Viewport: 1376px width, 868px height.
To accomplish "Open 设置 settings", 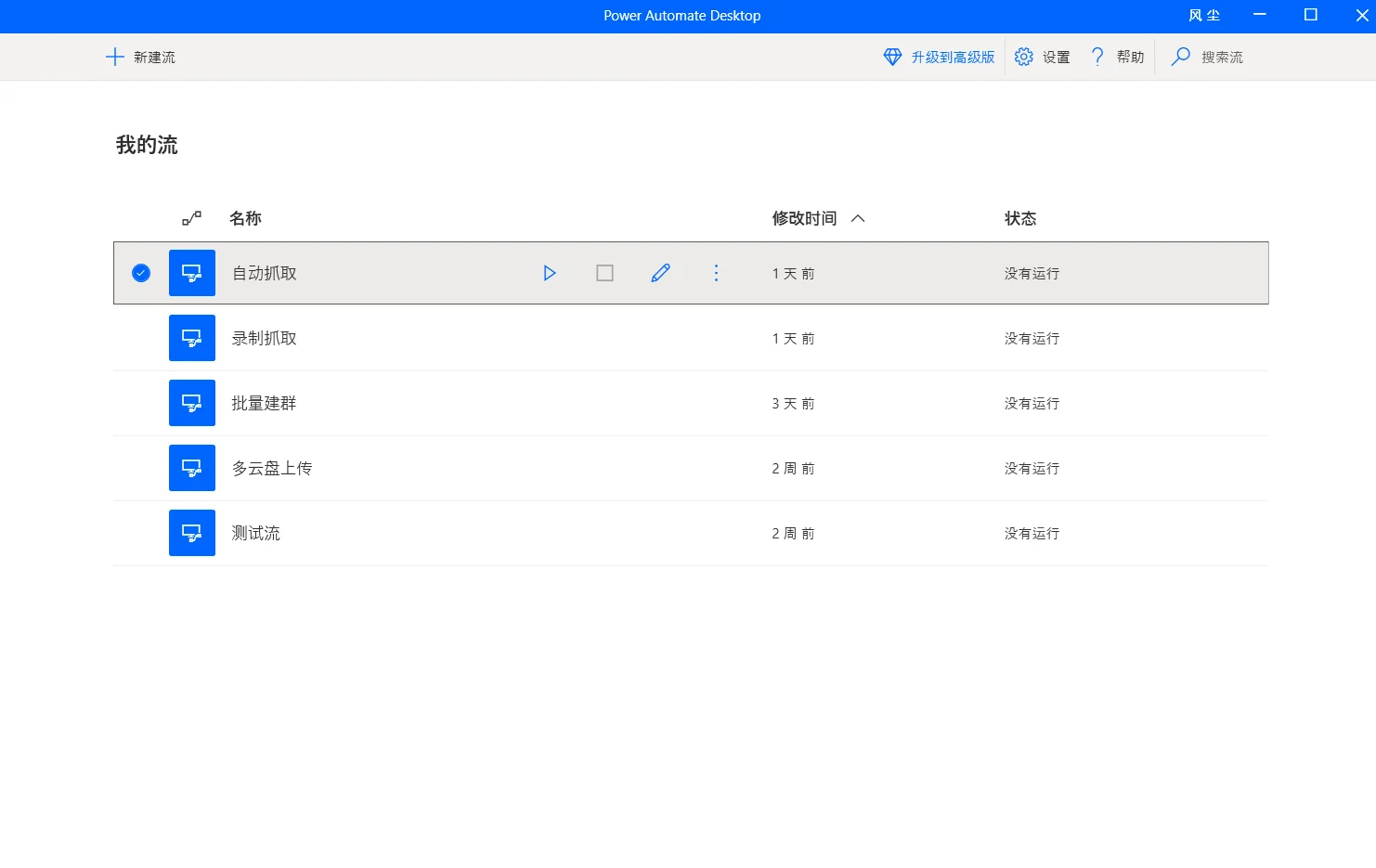I will (1056, 57).
